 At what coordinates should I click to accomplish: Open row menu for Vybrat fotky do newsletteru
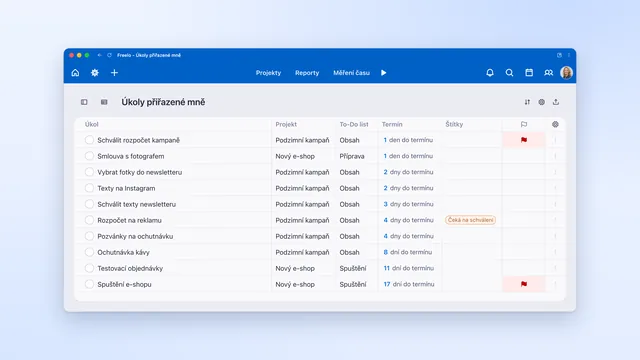point(555,172)
